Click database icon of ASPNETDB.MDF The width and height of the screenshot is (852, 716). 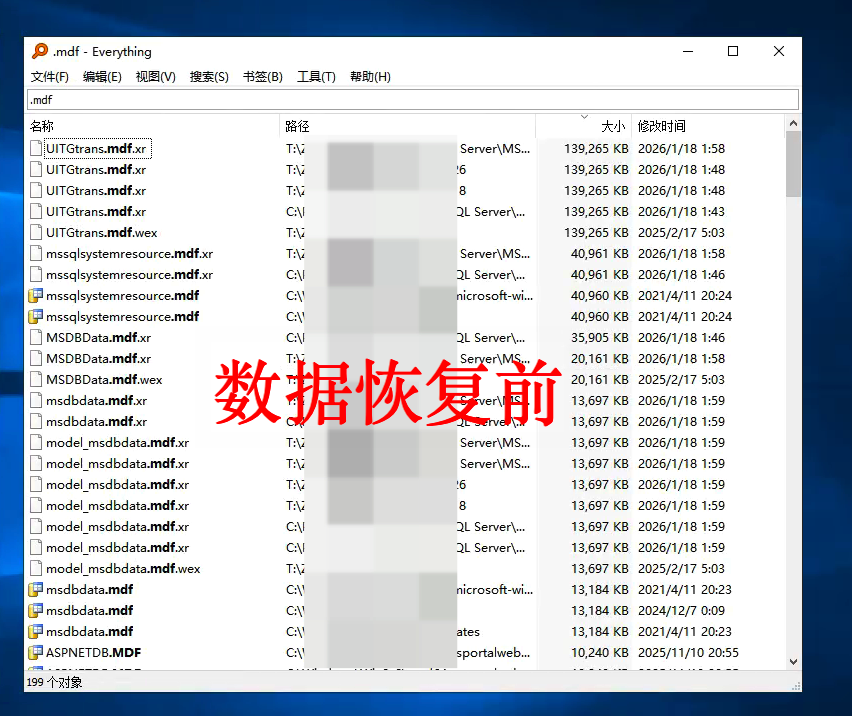(x=36, y=652)
